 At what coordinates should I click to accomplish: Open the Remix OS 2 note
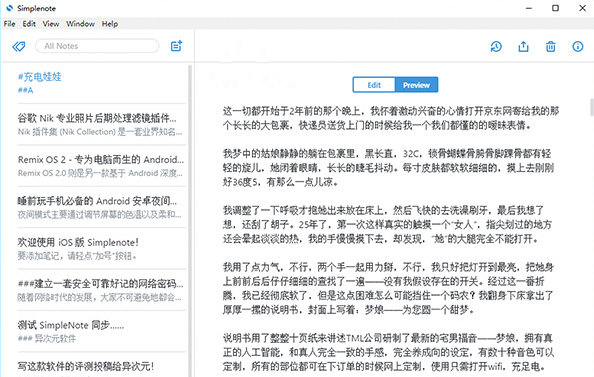(102, 166)
